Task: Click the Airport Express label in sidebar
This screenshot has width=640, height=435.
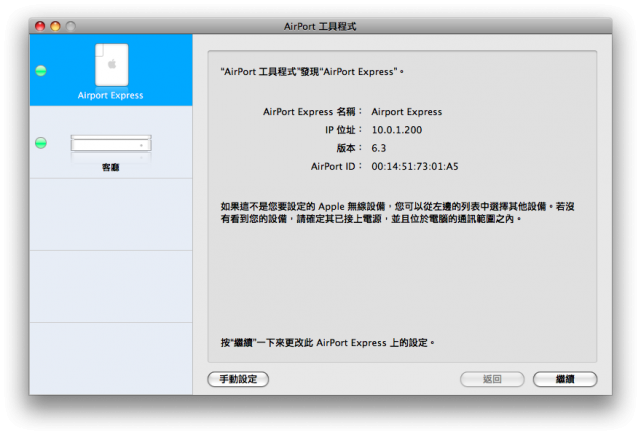Action: 111,95
